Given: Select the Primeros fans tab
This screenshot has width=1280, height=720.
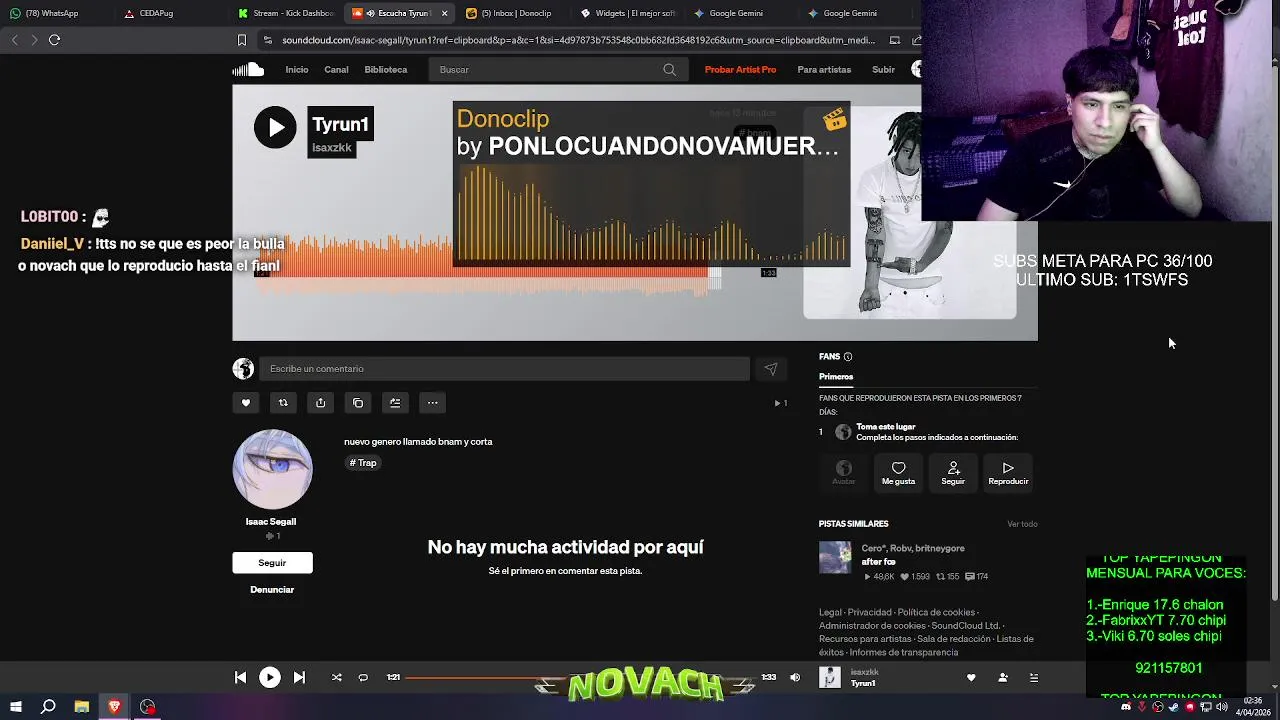Looking at the screenshot, I should click(x=836, y=377).
